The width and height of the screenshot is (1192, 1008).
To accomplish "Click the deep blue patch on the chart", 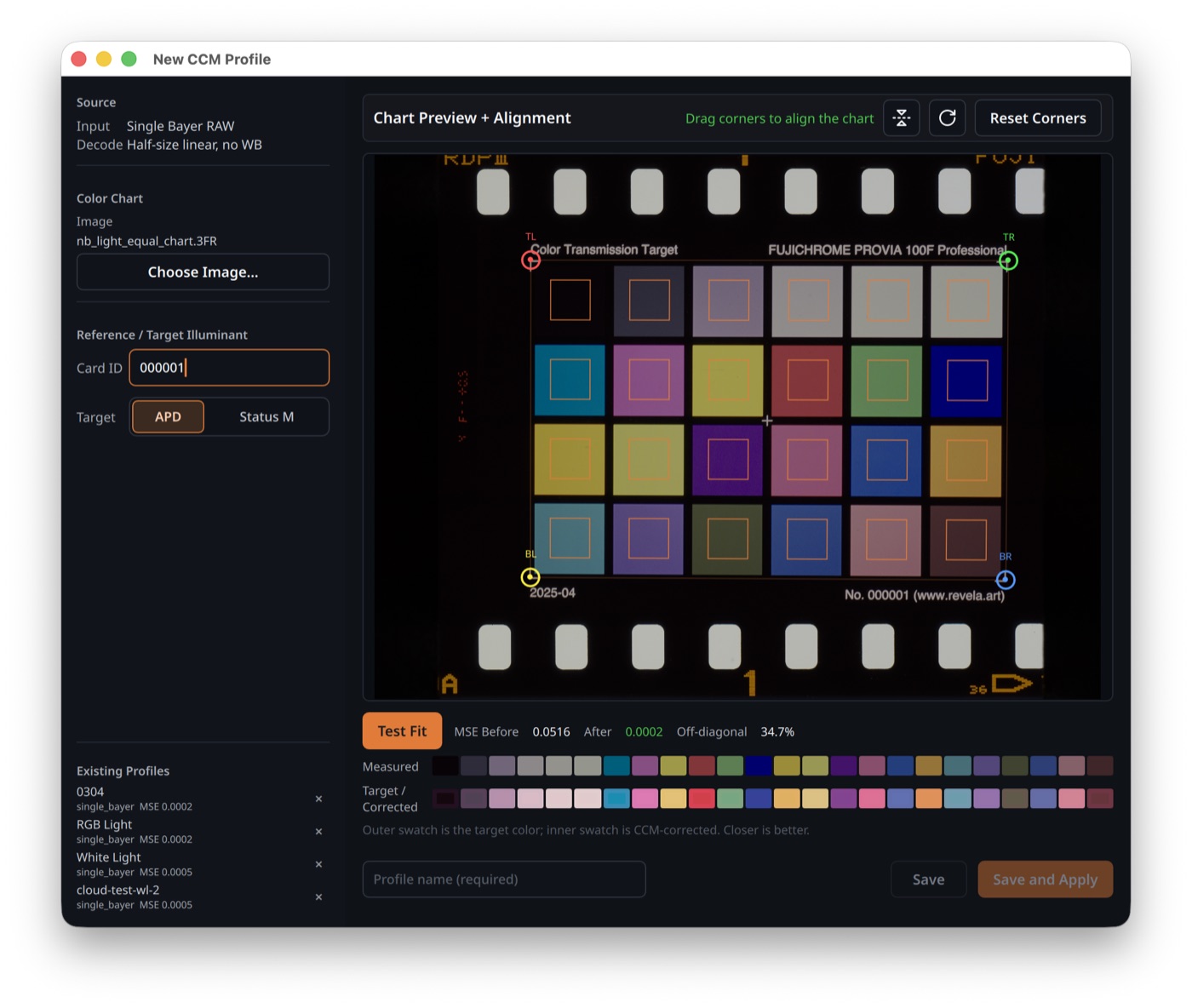I will pyautogui.click(x=966, y=381).
